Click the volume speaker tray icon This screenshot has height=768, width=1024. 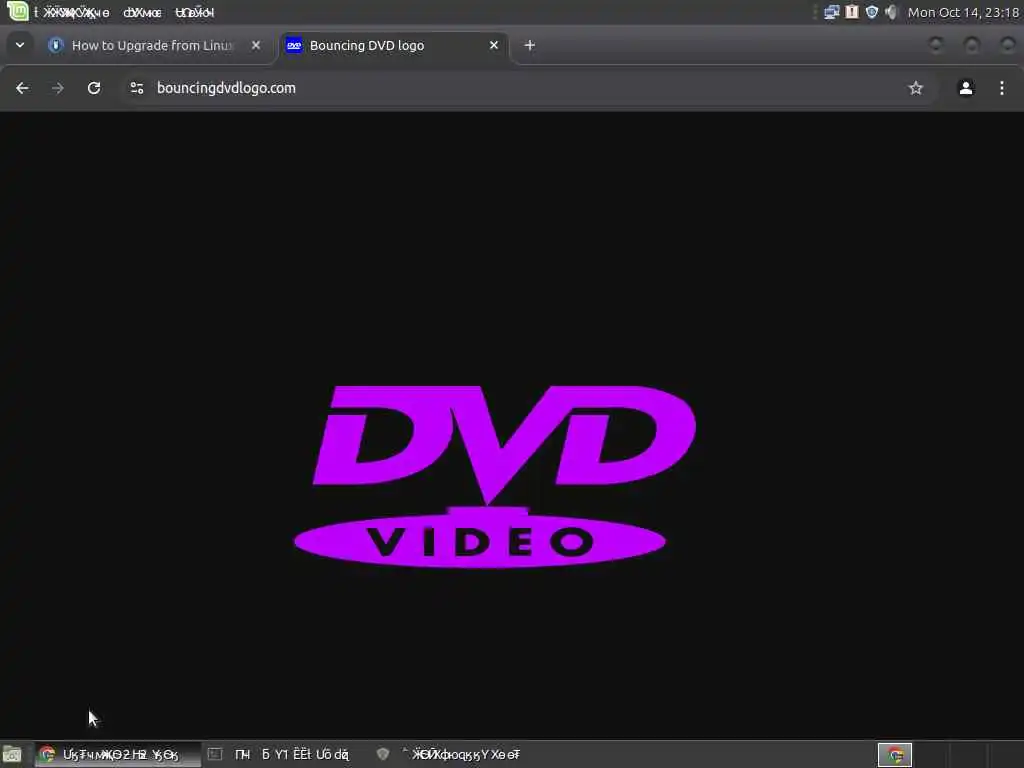[891, 12]
